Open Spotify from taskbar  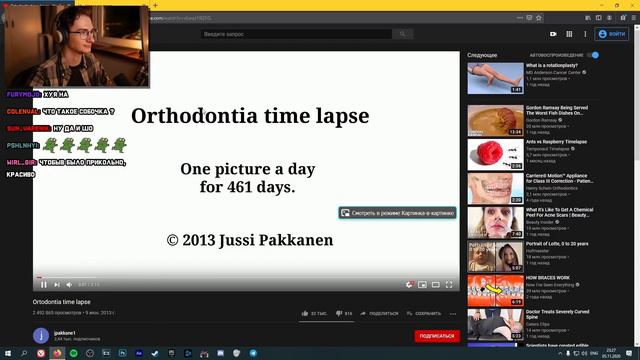(73, 353)
